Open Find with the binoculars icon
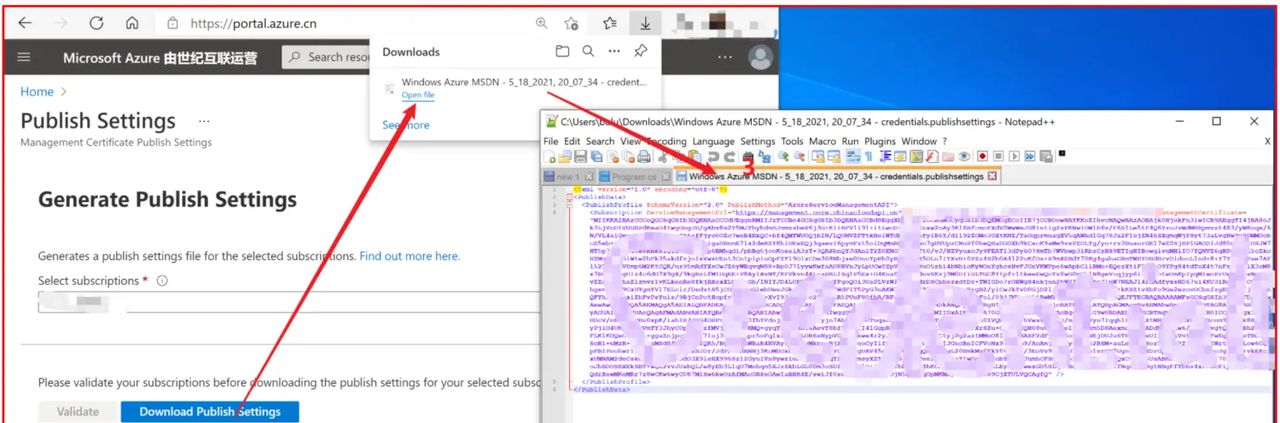1280x423 pixels. pos(748,156)
